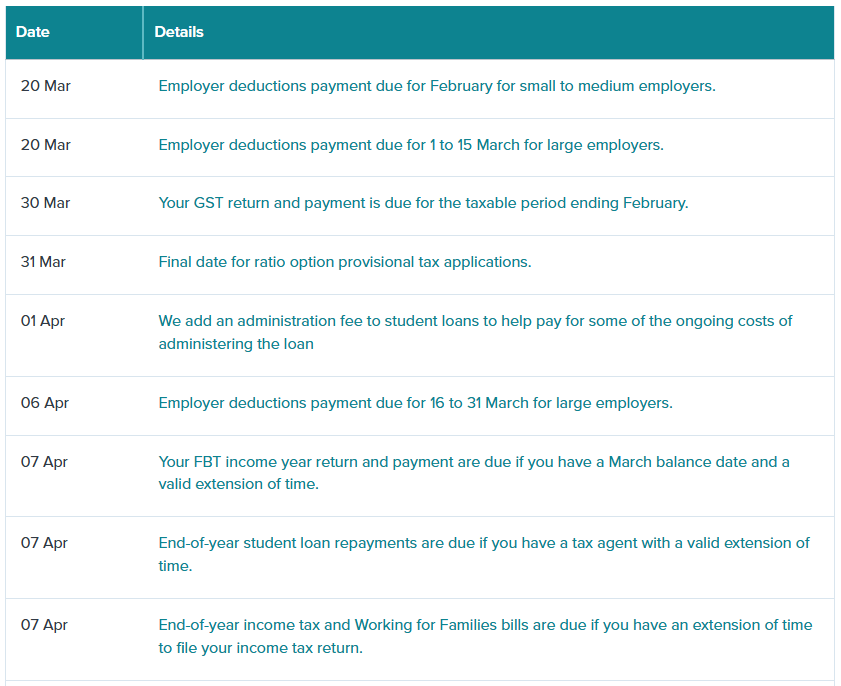
Task: Select the 31 Mar date cell
Action: [44, 262]
